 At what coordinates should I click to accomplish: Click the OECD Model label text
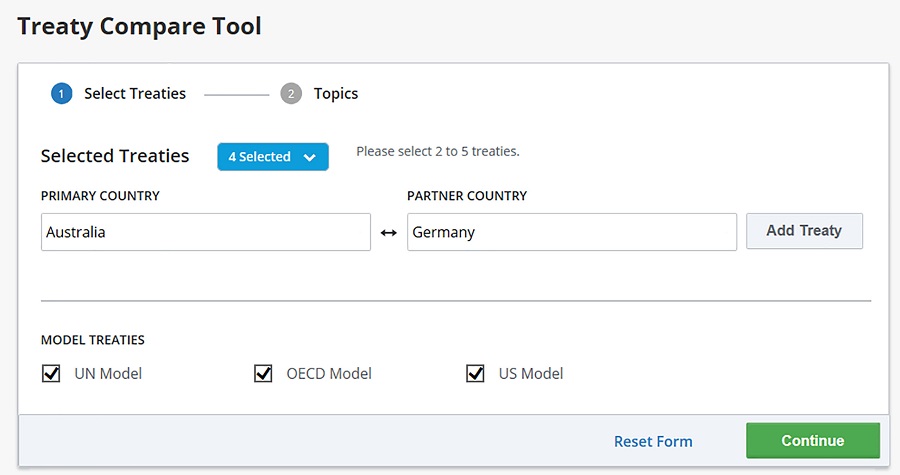click(x=329, y=374)
